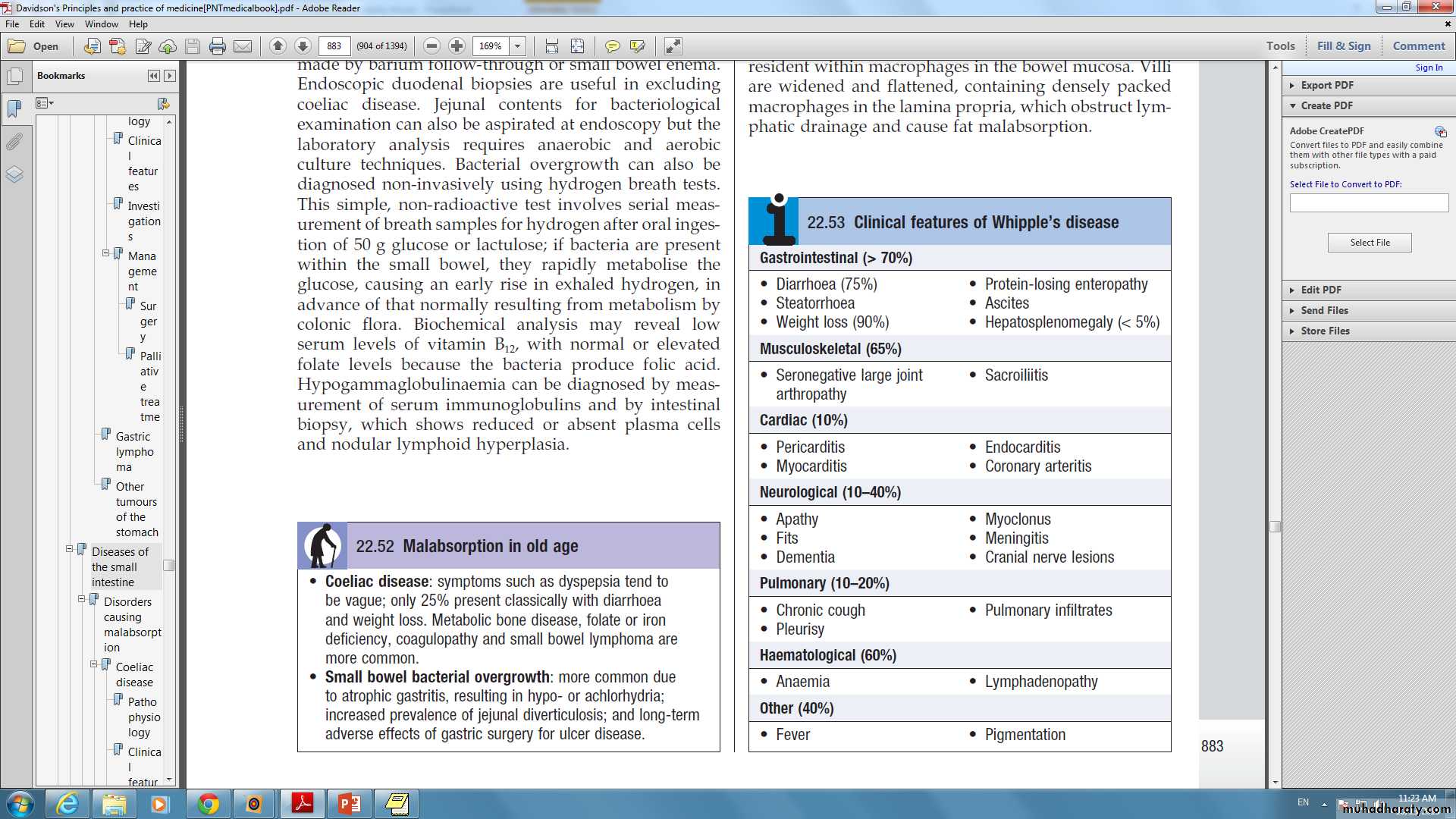Viewport: 1456px width, 819px height.
Task: Click the zoom out minus button
Action: coord(431,46)
